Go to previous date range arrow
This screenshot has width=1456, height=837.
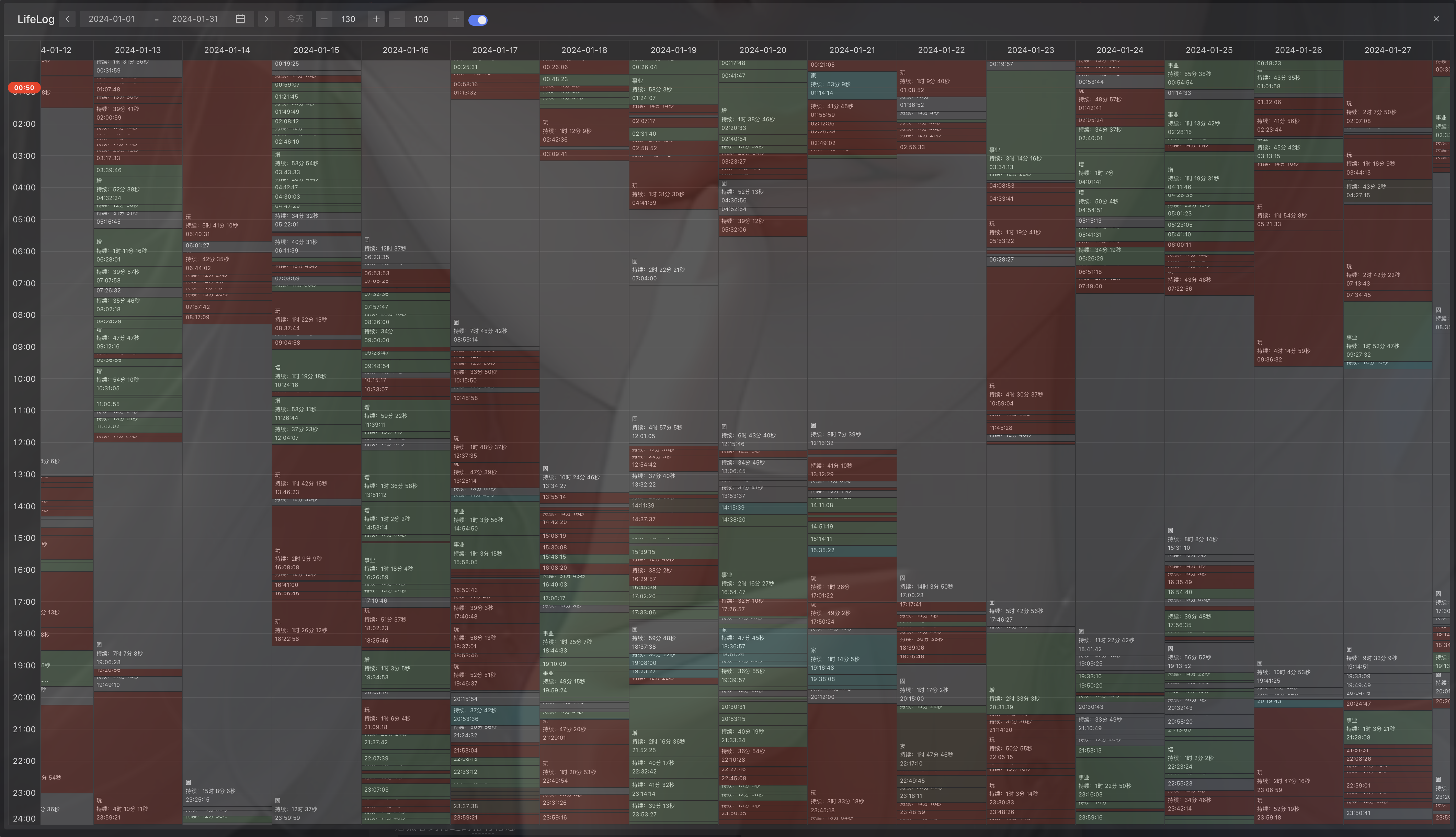(67, 19)
